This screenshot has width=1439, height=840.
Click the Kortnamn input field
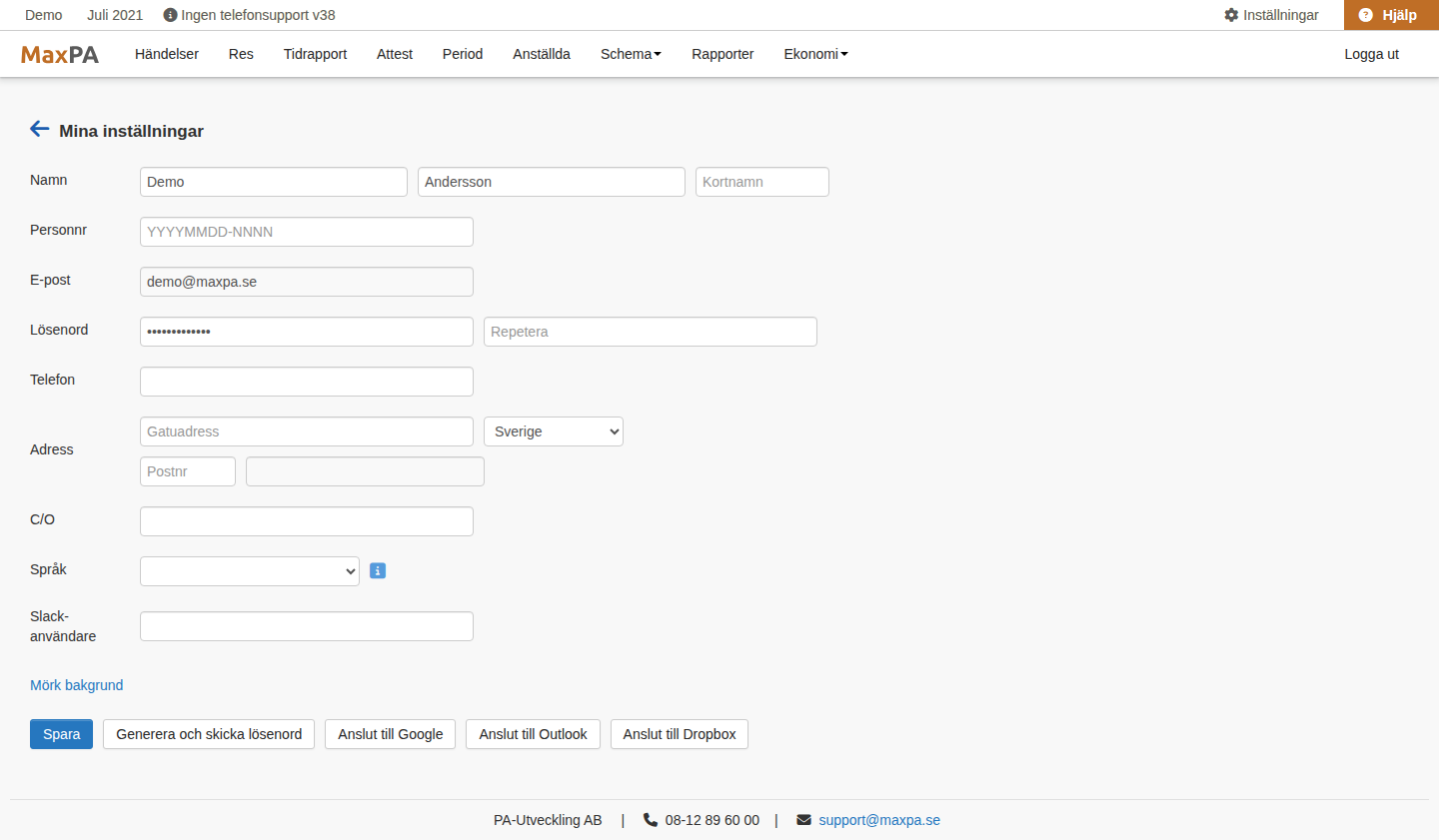tap(762, 182)
